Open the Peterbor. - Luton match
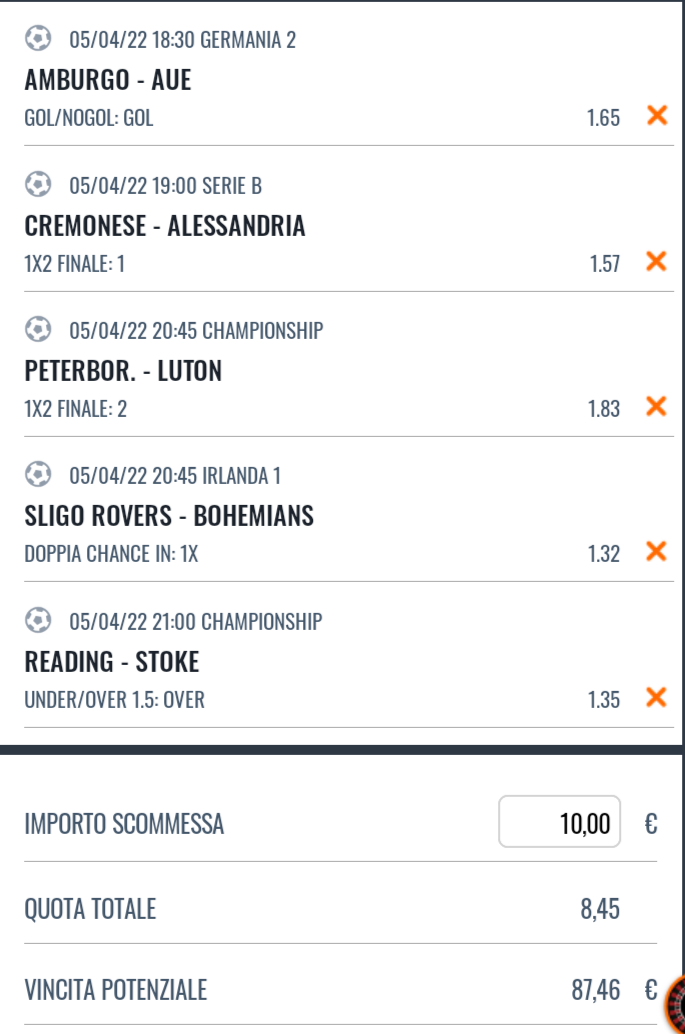 click(x=123, y=371)
